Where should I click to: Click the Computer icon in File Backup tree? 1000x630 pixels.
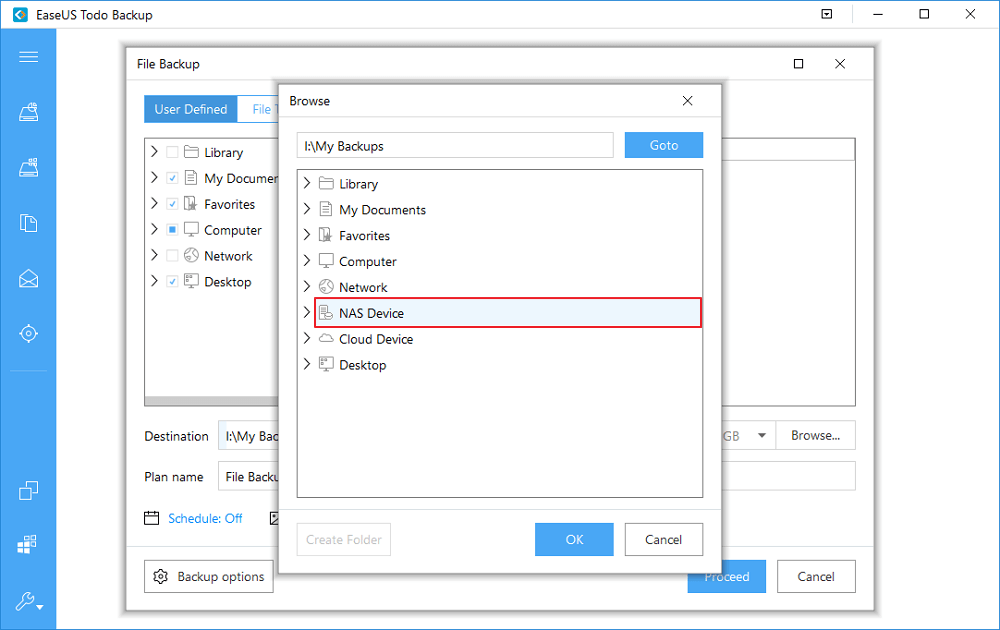pos(191,230)
